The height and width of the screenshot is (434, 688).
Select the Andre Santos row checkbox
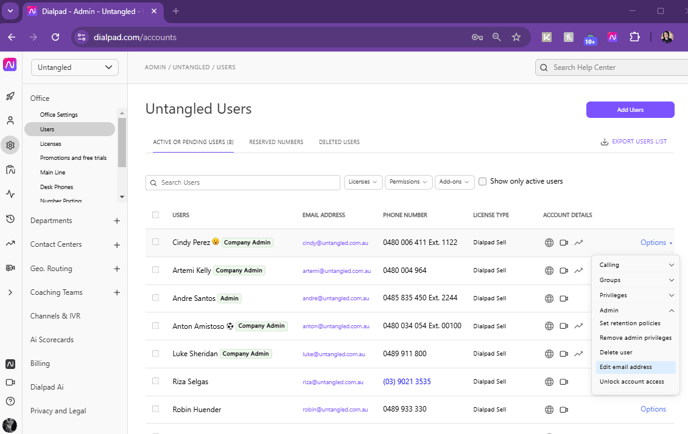(155, 298)
